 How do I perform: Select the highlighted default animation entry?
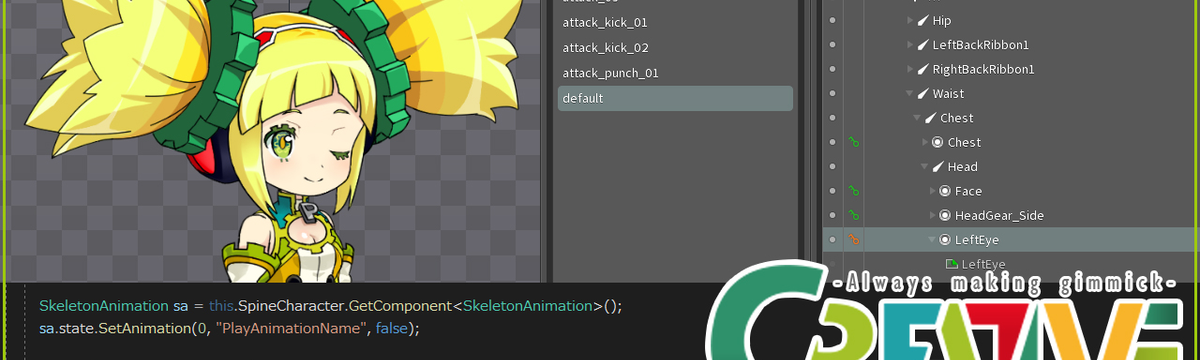pyautogui.click(x=675, y=98)
